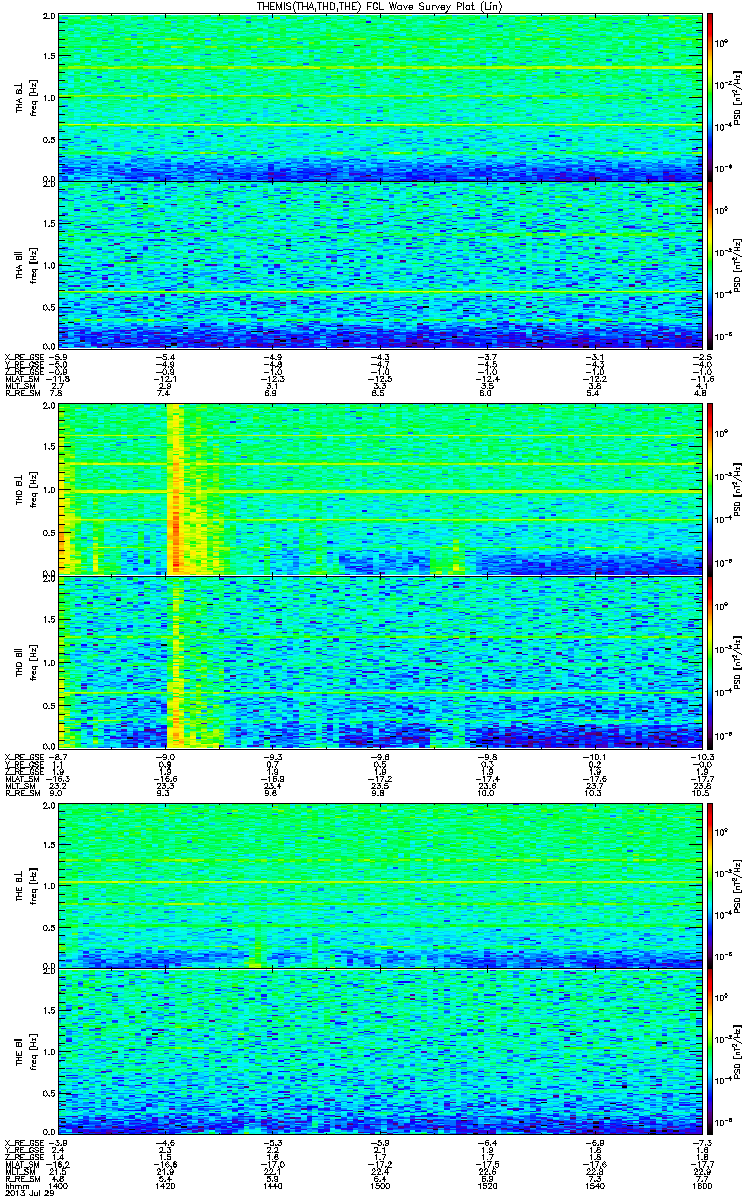Click the THEMIS FGL Wave Survey Plot title
Viewport: 750px width, 1200px height.
pos(381,7)
